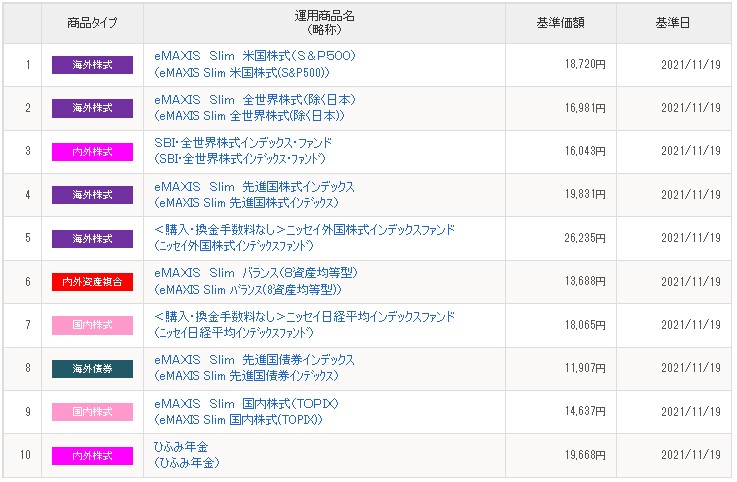The height and width of the screenshot is (482, 737).
Task: Click the 基準価額 column header
Action: click(561, 23)
